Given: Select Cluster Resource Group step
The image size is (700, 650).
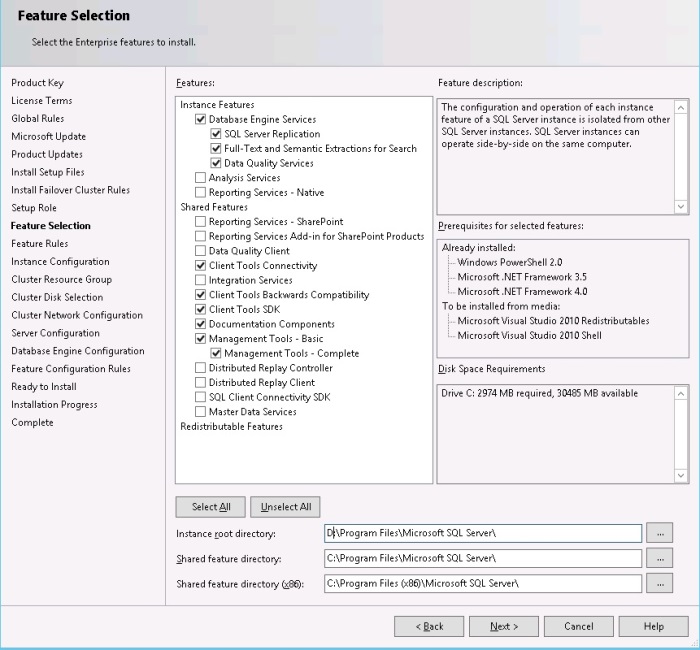Looking at the screenshot, I should [x=62, y=279].
